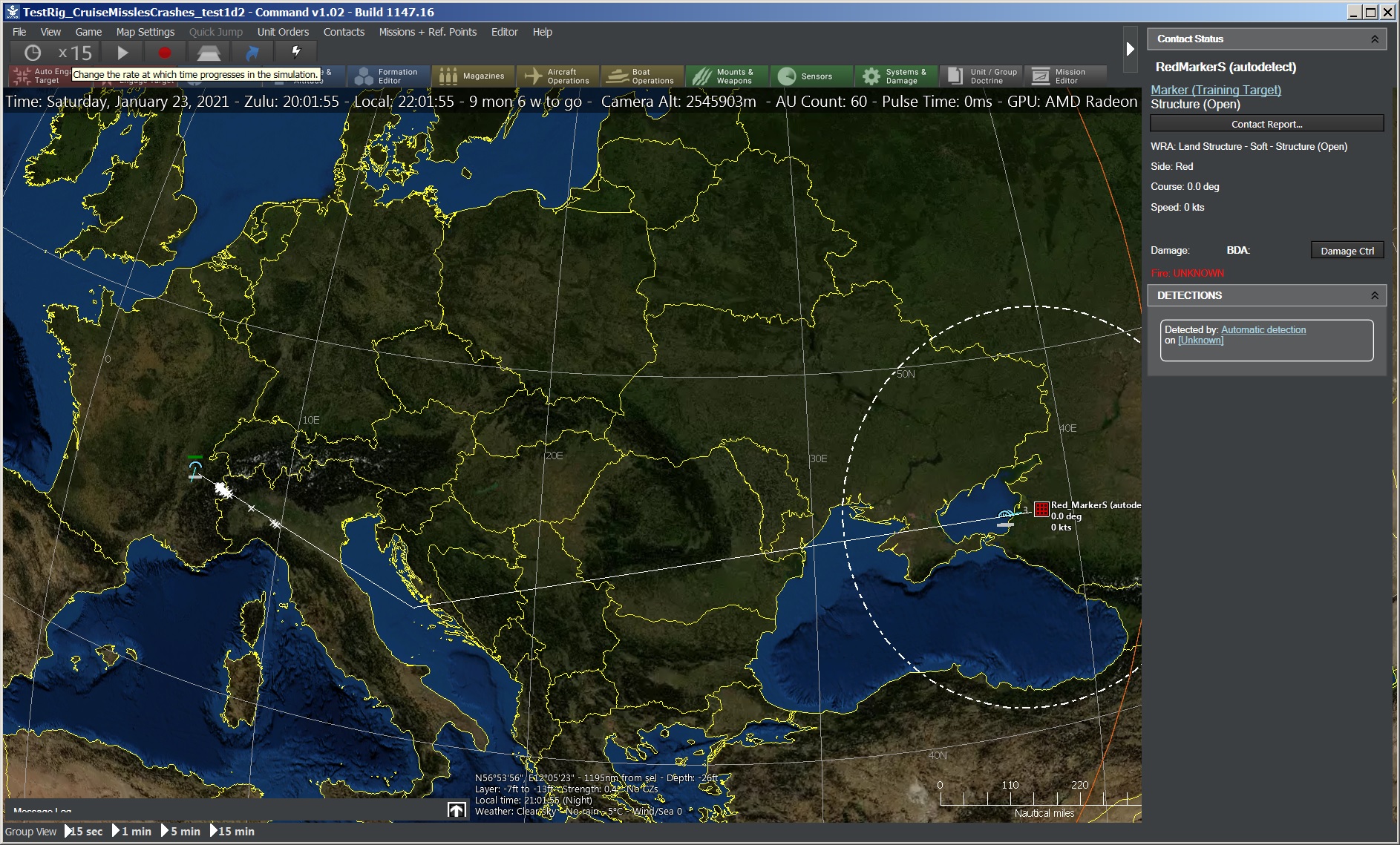1400x845 pixels.
Task: Click the 'Course: 0.0 deg' text
Action: (1185, 186)
